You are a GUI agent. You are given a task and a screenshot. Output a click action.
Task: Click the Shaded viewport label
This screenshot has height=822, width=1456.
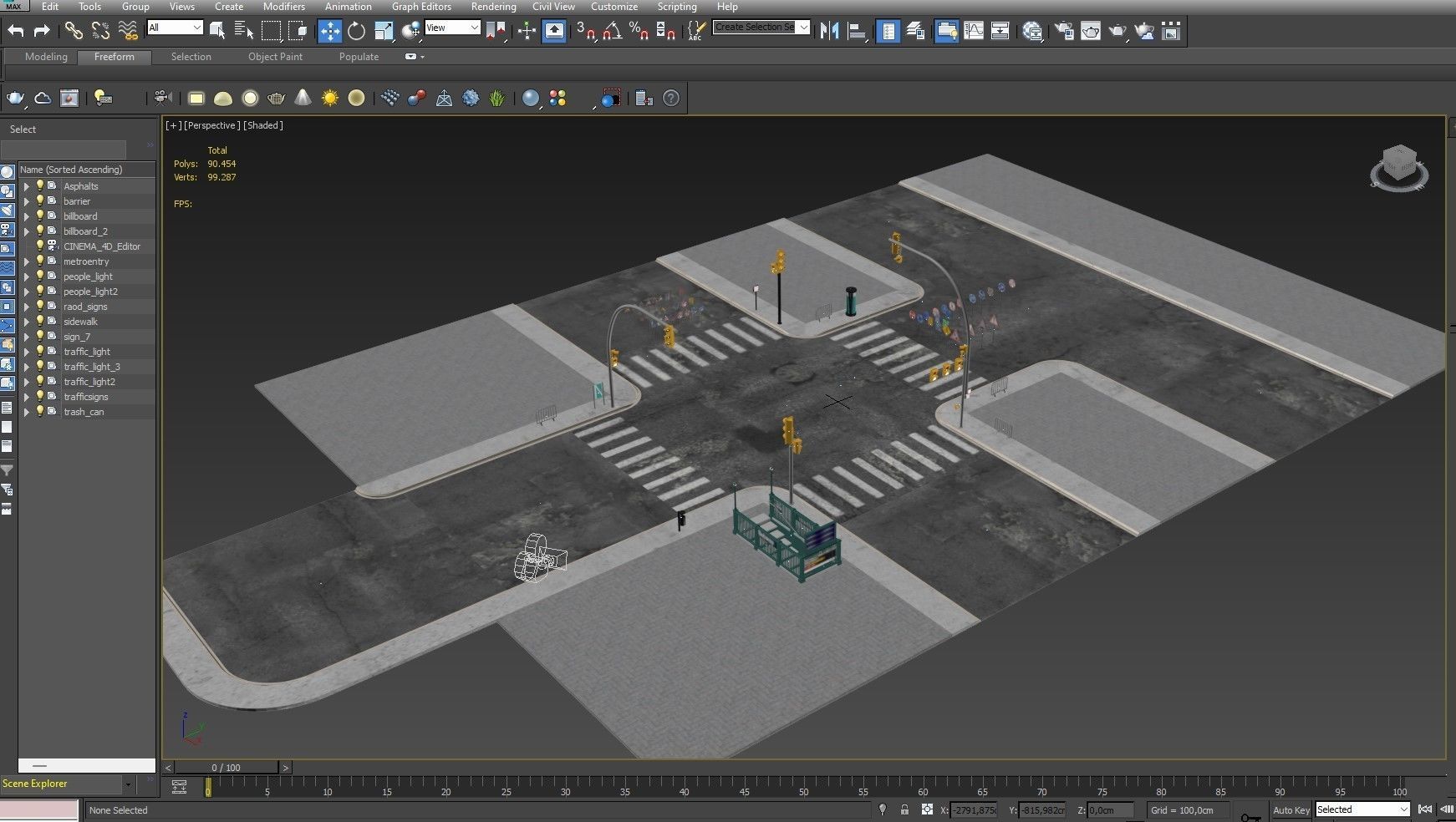point(263,125)
